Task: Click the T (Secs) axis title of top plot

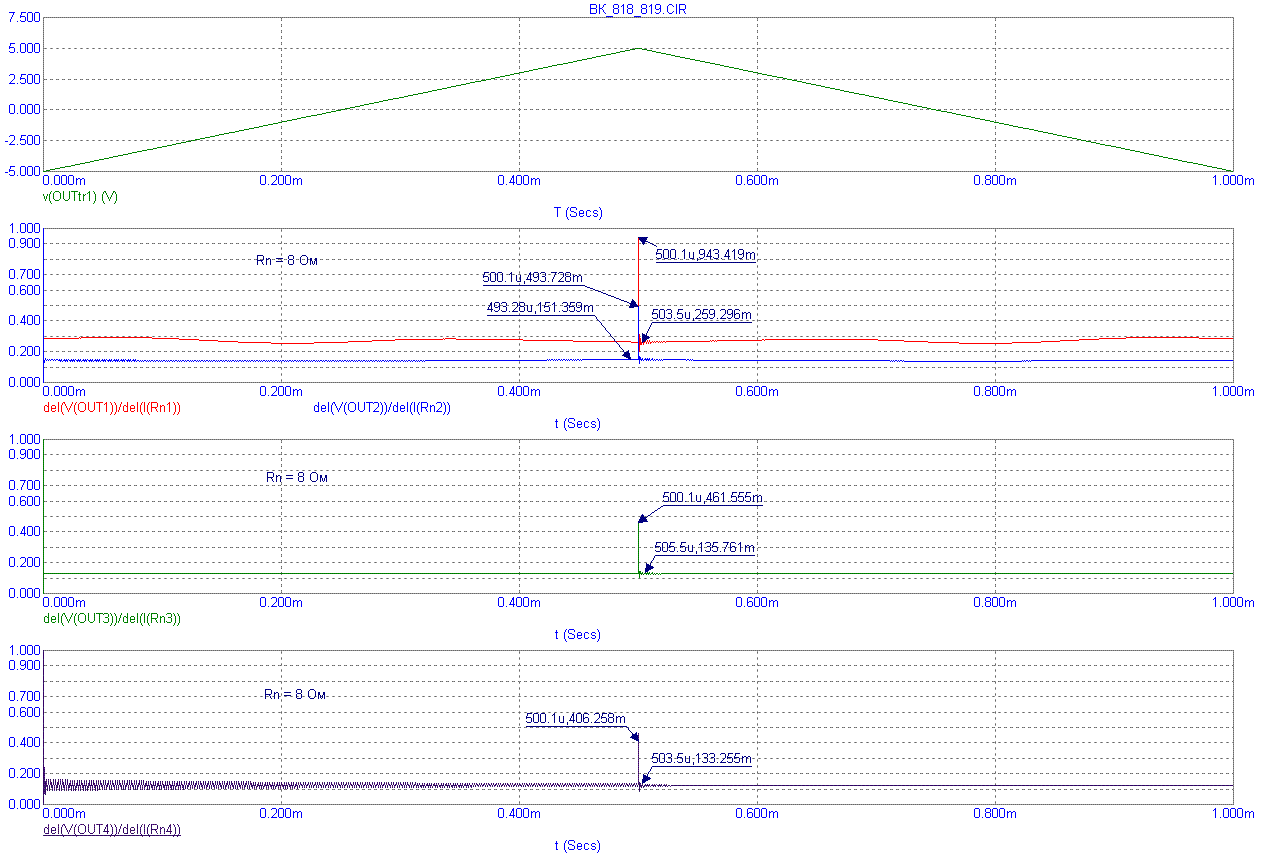Action: pos(578,213)
